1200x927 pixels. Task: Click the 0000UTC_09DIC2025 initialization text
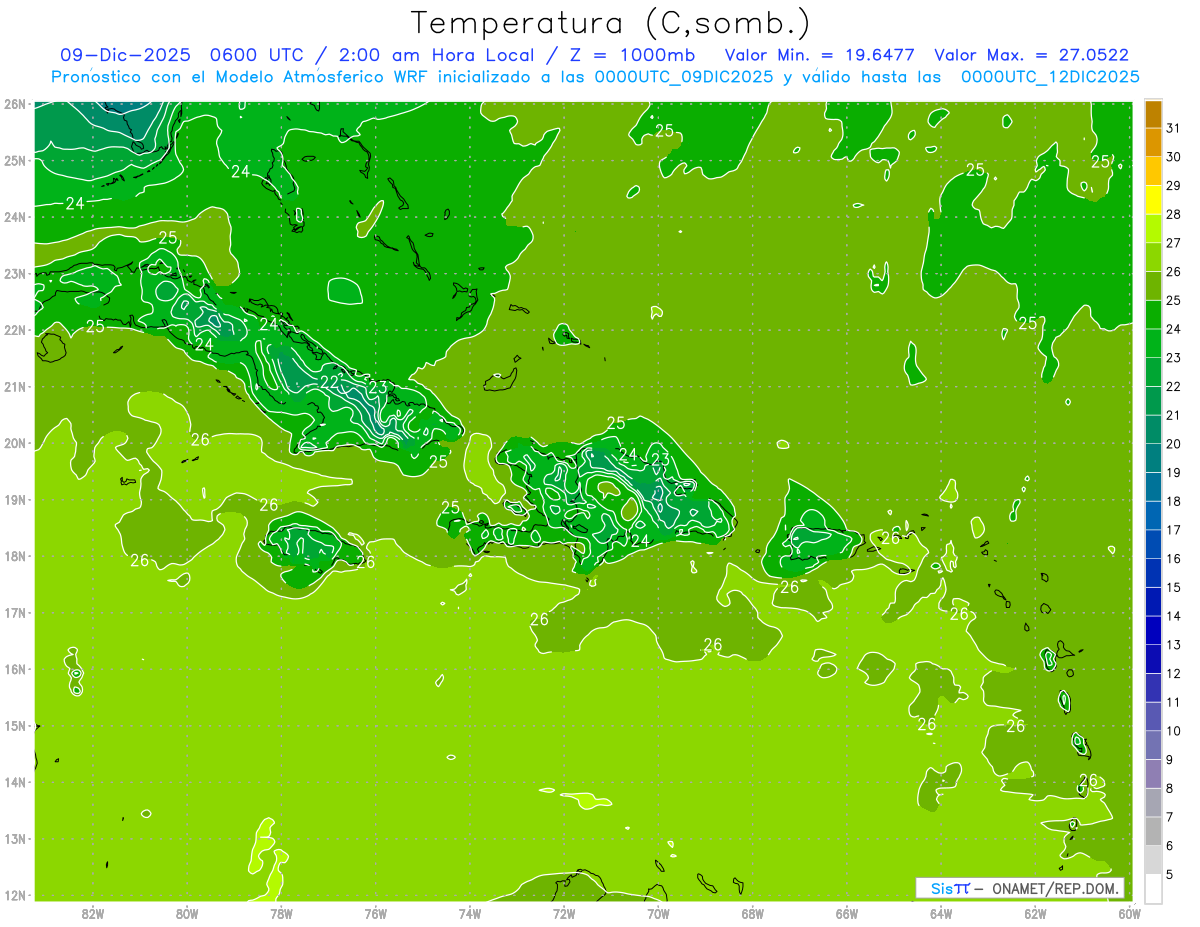click(x=683, y=77)
